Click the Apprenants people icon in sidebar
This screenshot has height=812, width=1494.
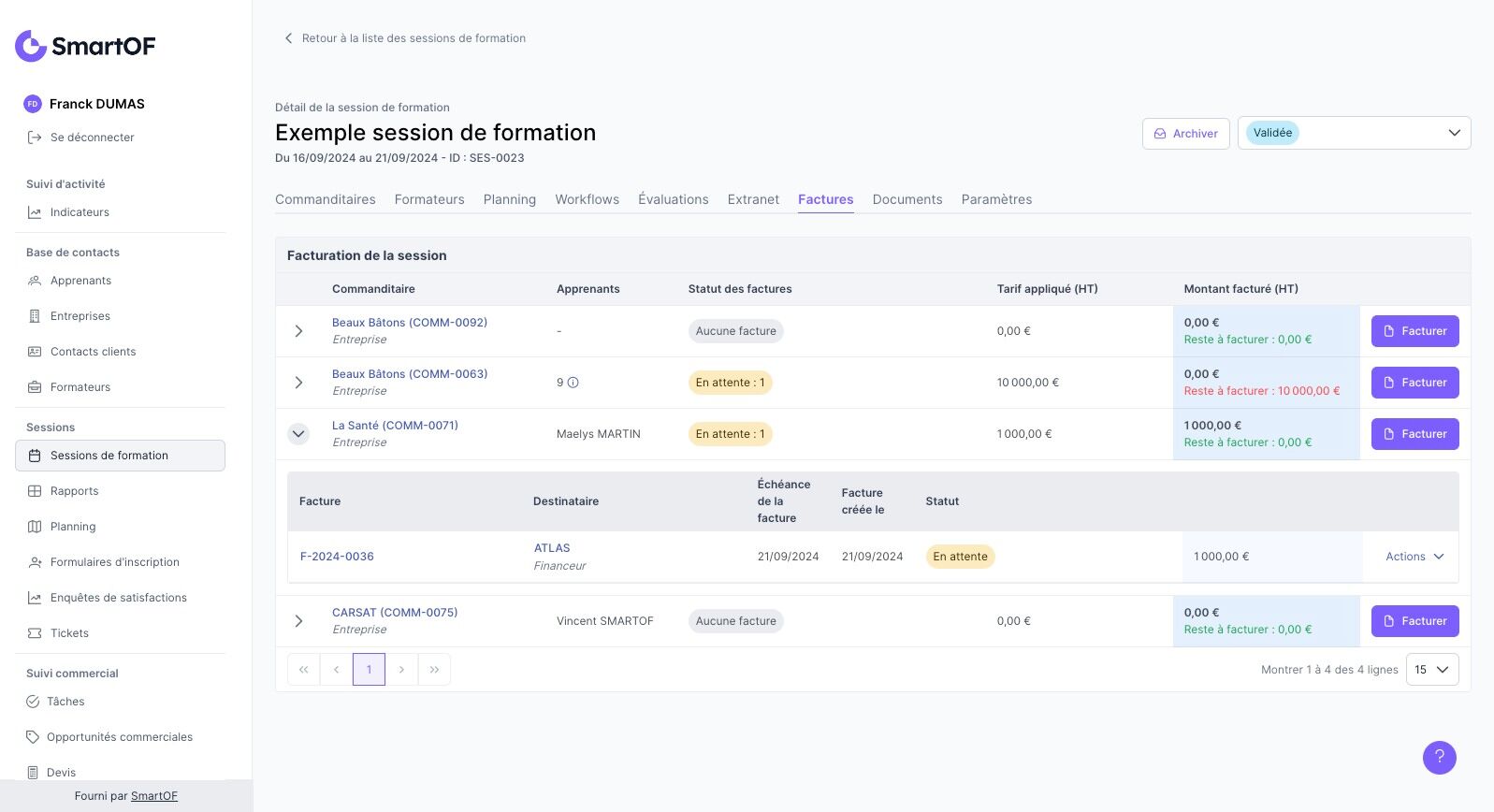[x=35, y=281]
